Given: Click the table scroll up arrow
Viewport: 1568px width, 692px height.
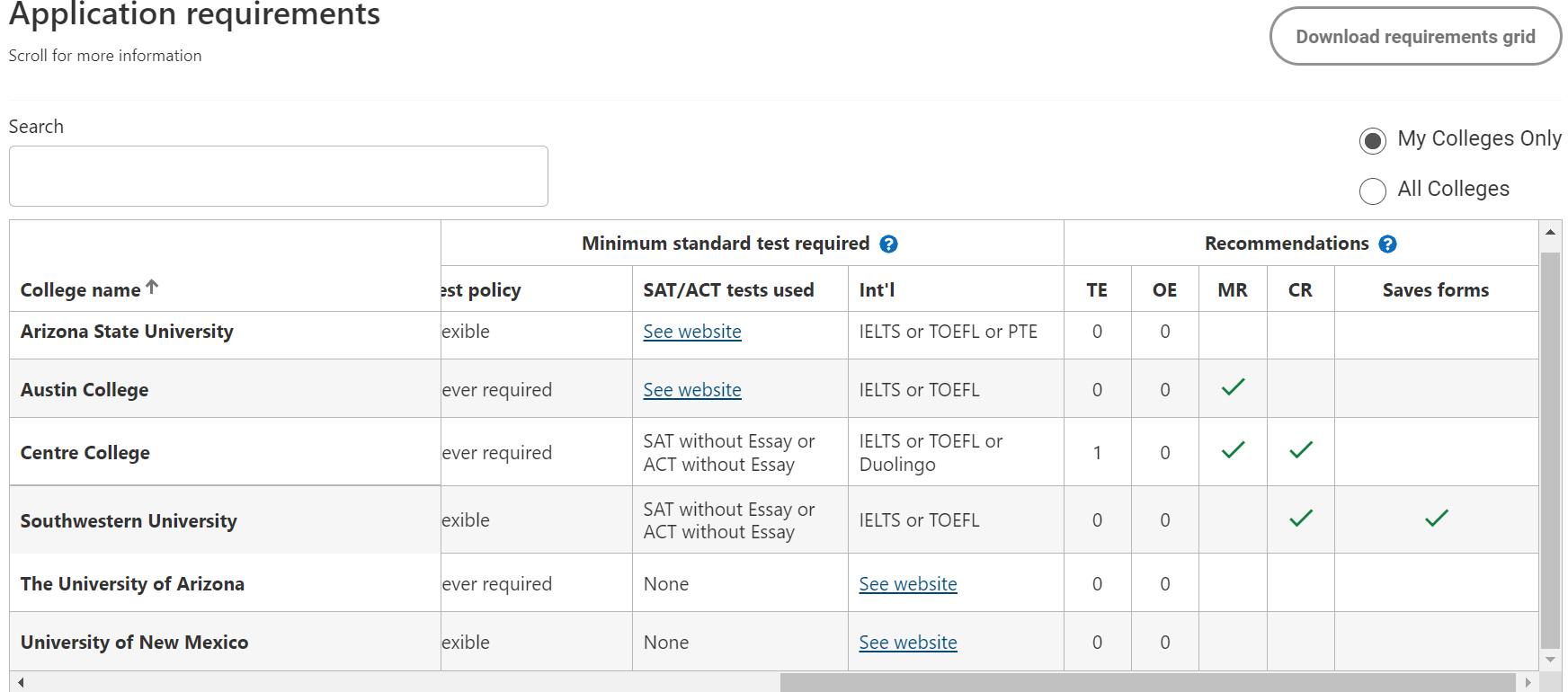Looking at the screenshot, I should tap(1551, 232).
